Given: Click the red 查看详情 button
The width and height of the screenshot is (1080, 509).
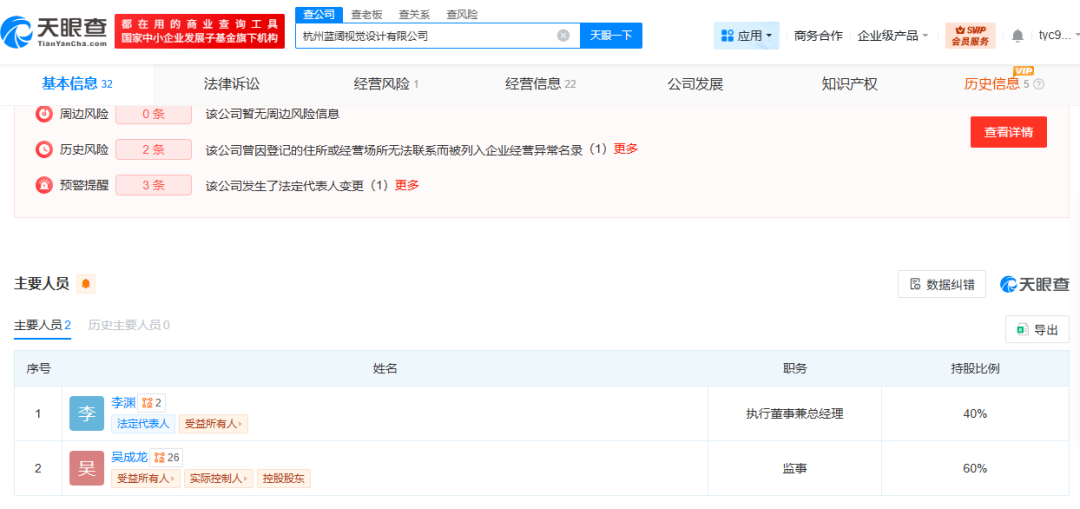Looking at the screenshot, I should click(x=1008, y=132).
